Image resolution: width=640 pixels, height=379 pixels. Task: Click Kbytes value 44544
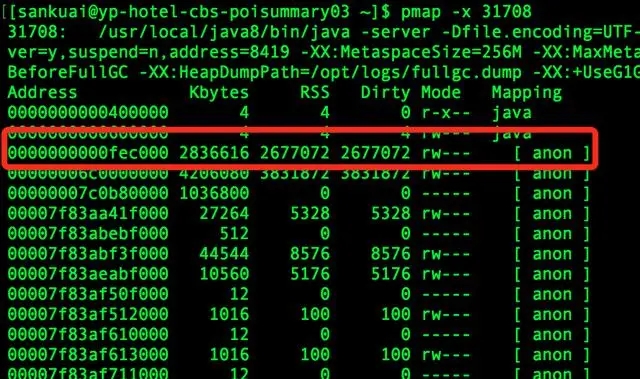point(224,254)
